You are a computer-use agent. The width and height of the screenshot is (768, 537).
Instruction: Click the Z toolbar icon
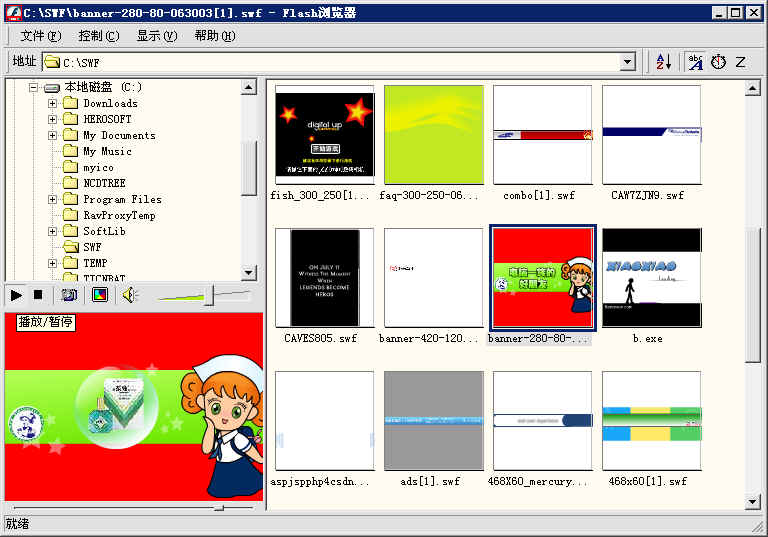point(740,62)
